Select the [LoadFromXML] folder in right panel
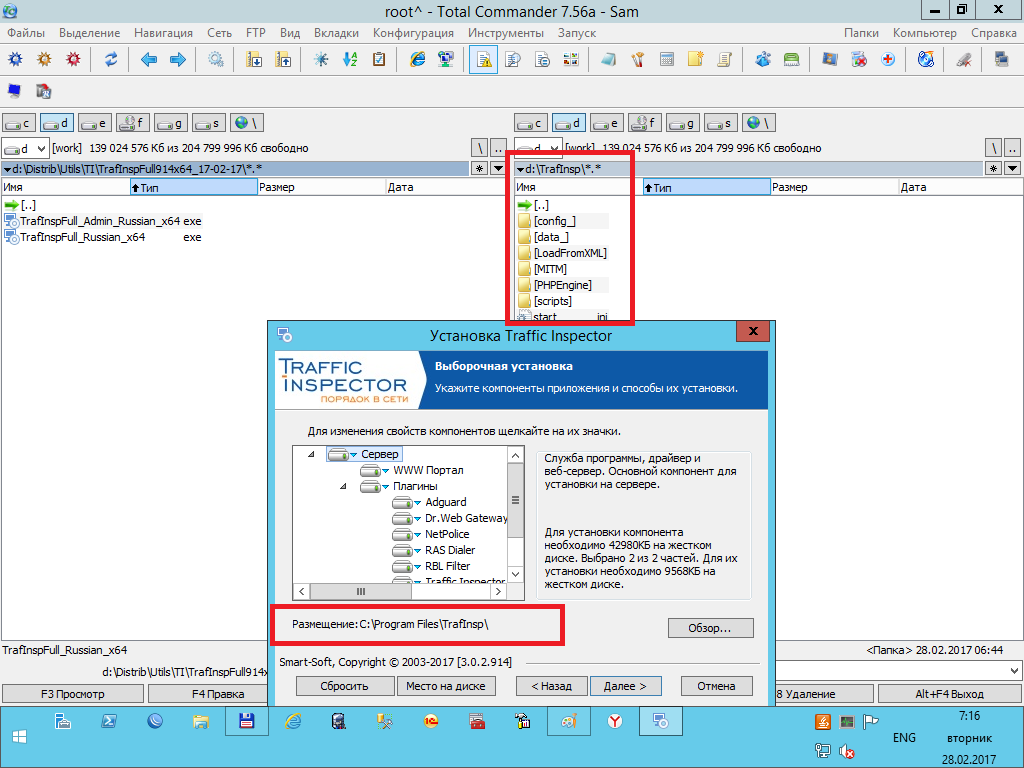Image resolution: width=1024 pixels, height=768 pixels. (562, 253)
